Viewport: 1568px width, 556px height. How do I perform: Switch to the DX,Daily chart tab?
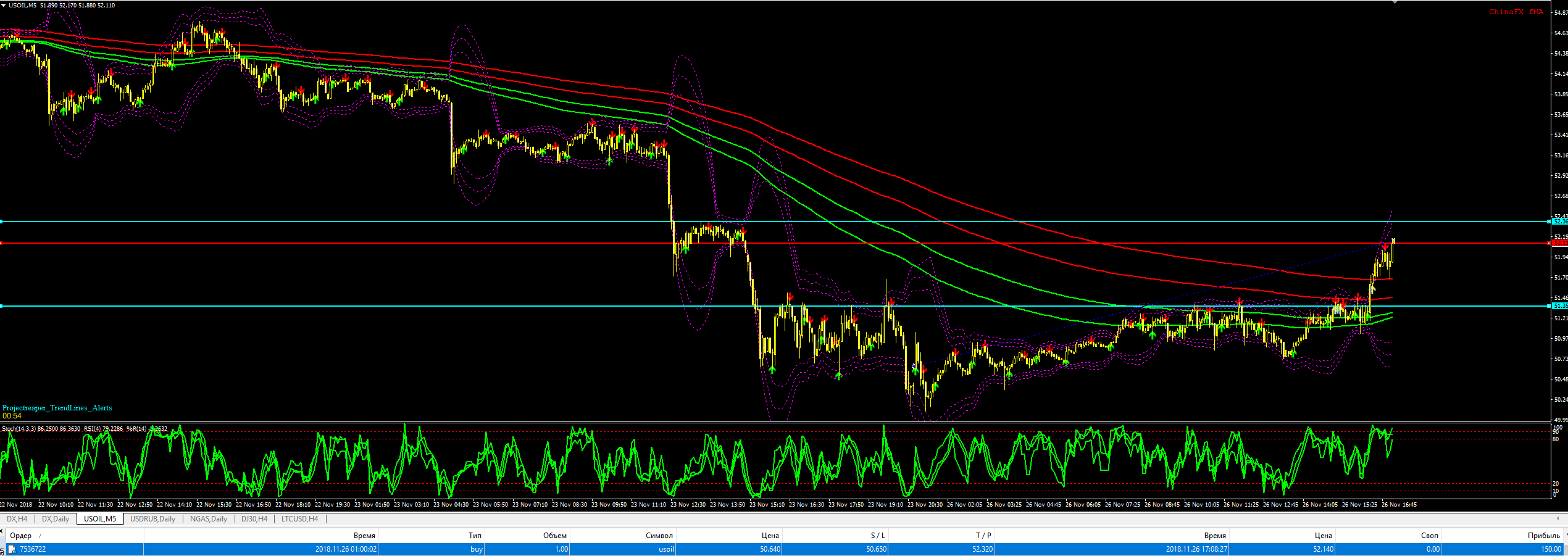56,519
